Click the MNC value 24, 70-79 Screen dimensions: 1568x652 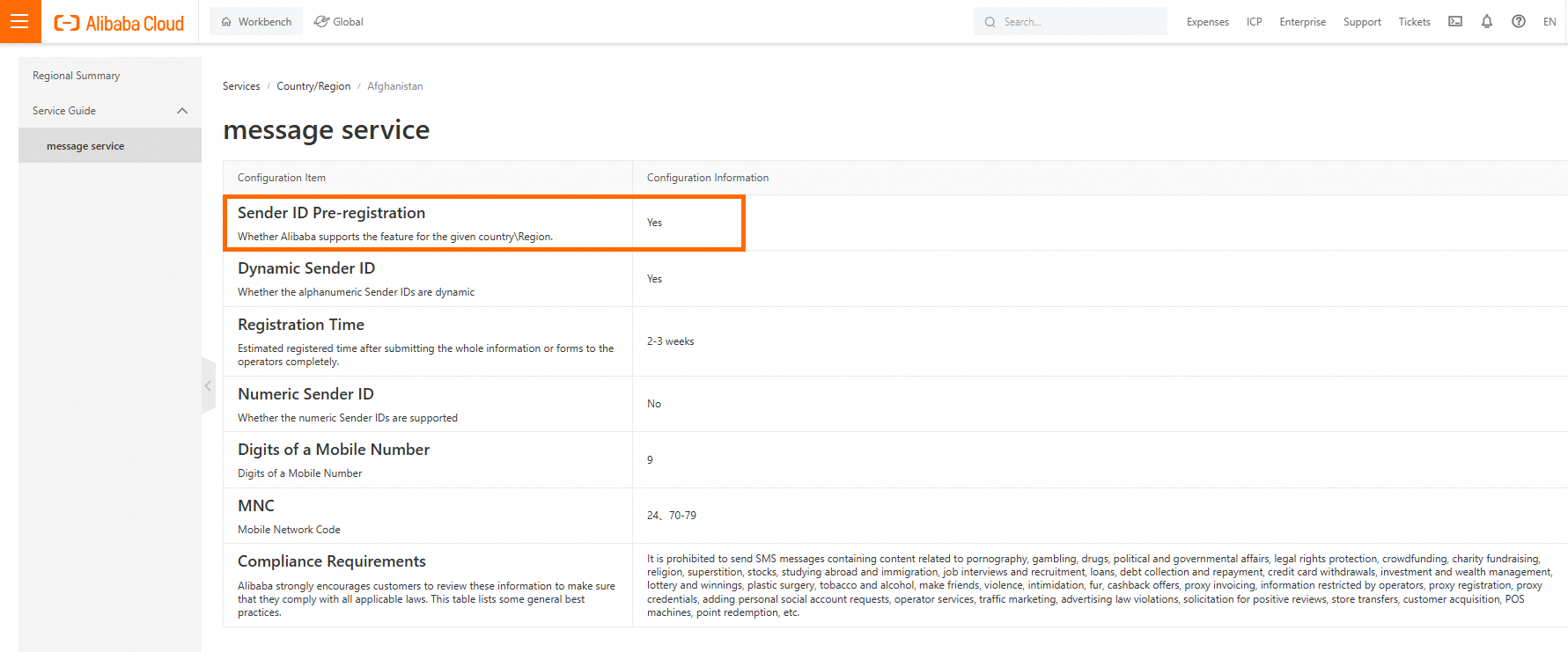click(672, 516)
